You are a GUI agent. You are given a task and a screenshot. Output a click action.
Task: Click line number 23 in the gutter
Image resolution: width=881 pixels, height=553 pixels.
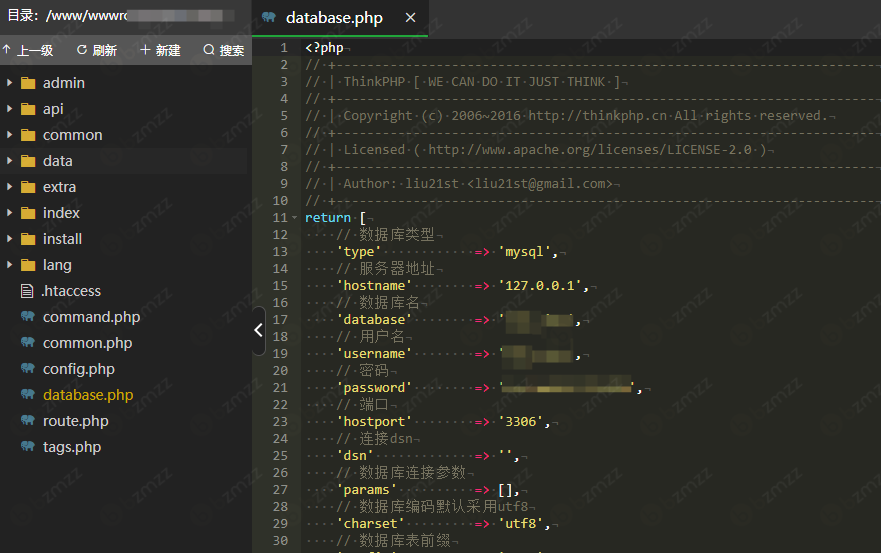pyautogui.click(x=280, y=421)
